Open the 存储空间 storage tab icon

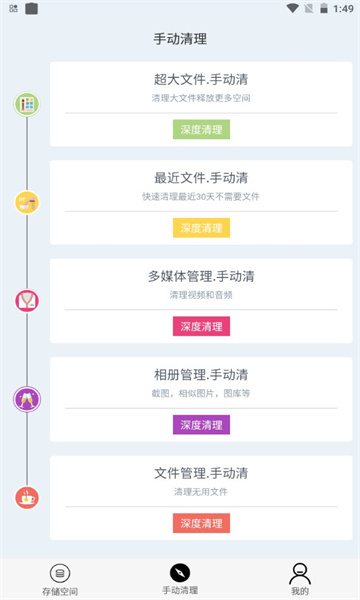click(x=60, y=573)
